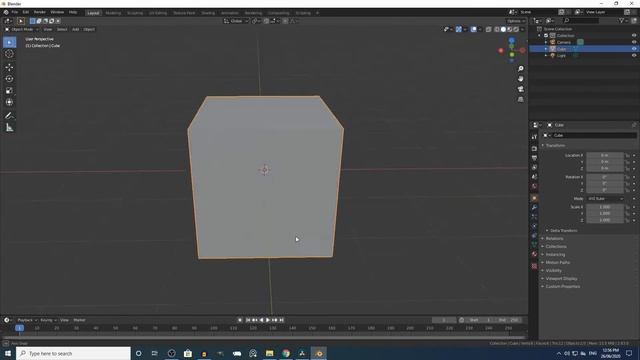Image resolution: width=640 pixels, height=360 pixels.
Task: Select the combined Transform tool
Action: tap(9, 102)
